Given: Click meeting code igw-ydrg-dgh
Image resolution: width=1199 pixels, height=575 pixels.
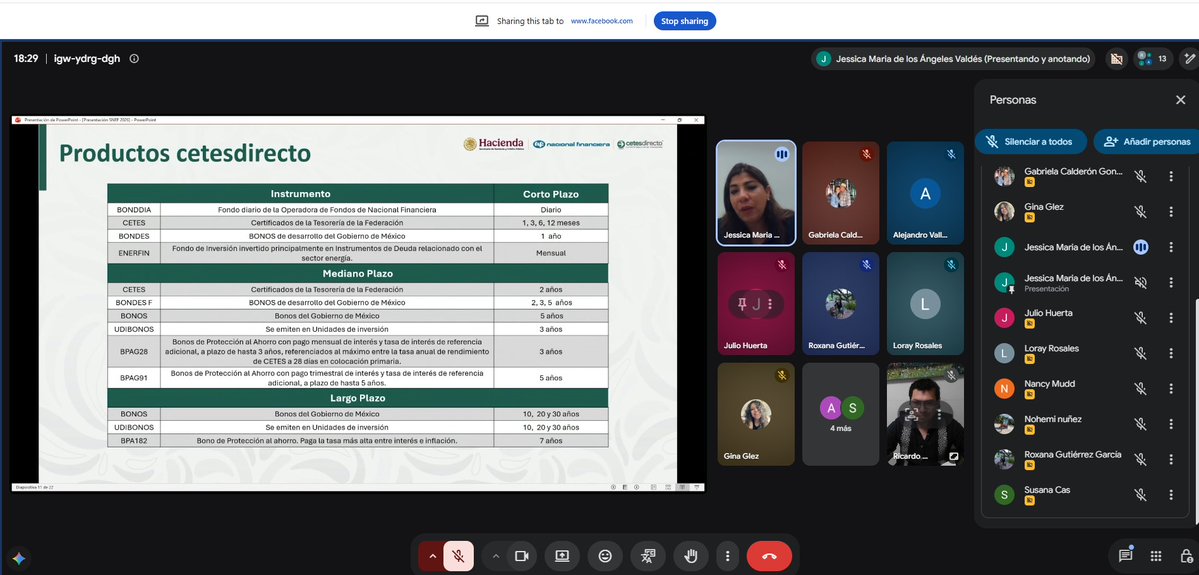Looking at the screenshot, I should click(87, 59).
